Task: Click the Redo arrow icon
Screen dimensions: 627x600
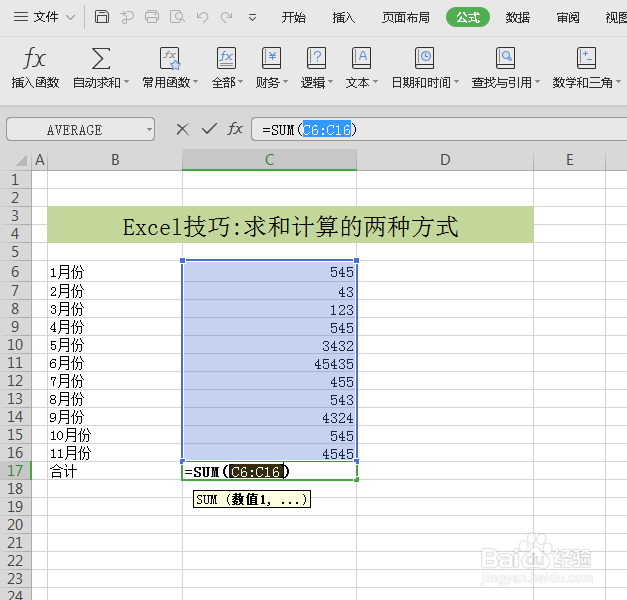Action: click(226, 17)
